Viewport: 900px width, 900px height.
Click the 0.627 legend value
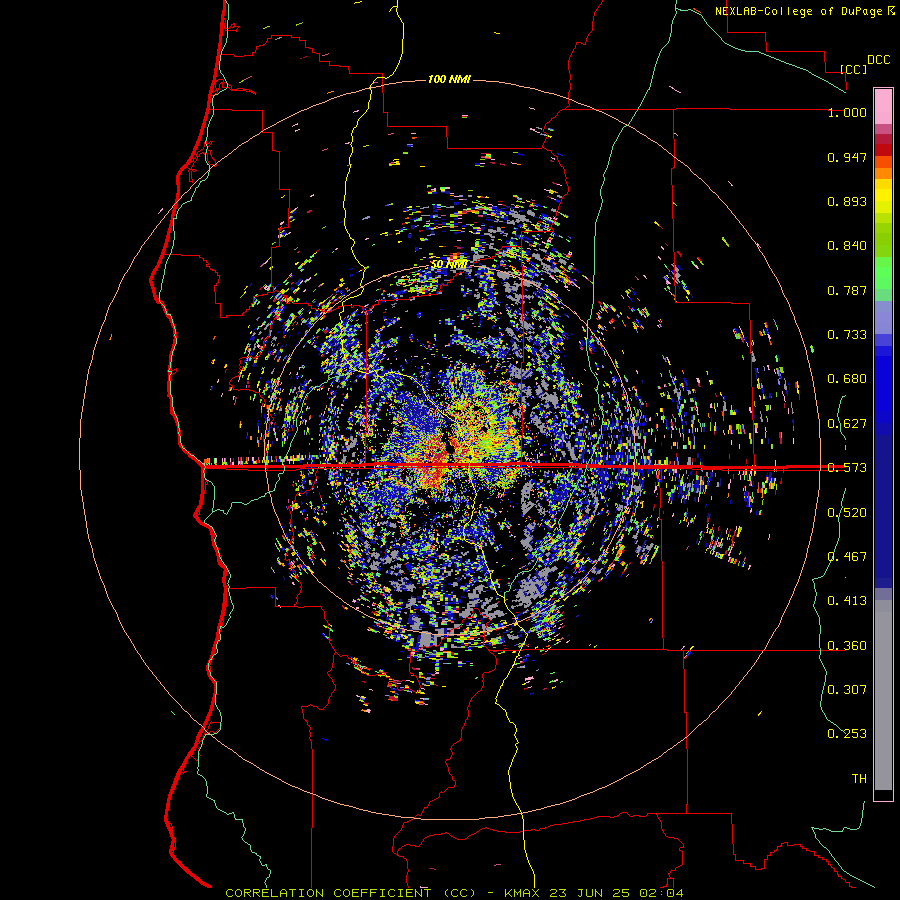tap(847, 424)
